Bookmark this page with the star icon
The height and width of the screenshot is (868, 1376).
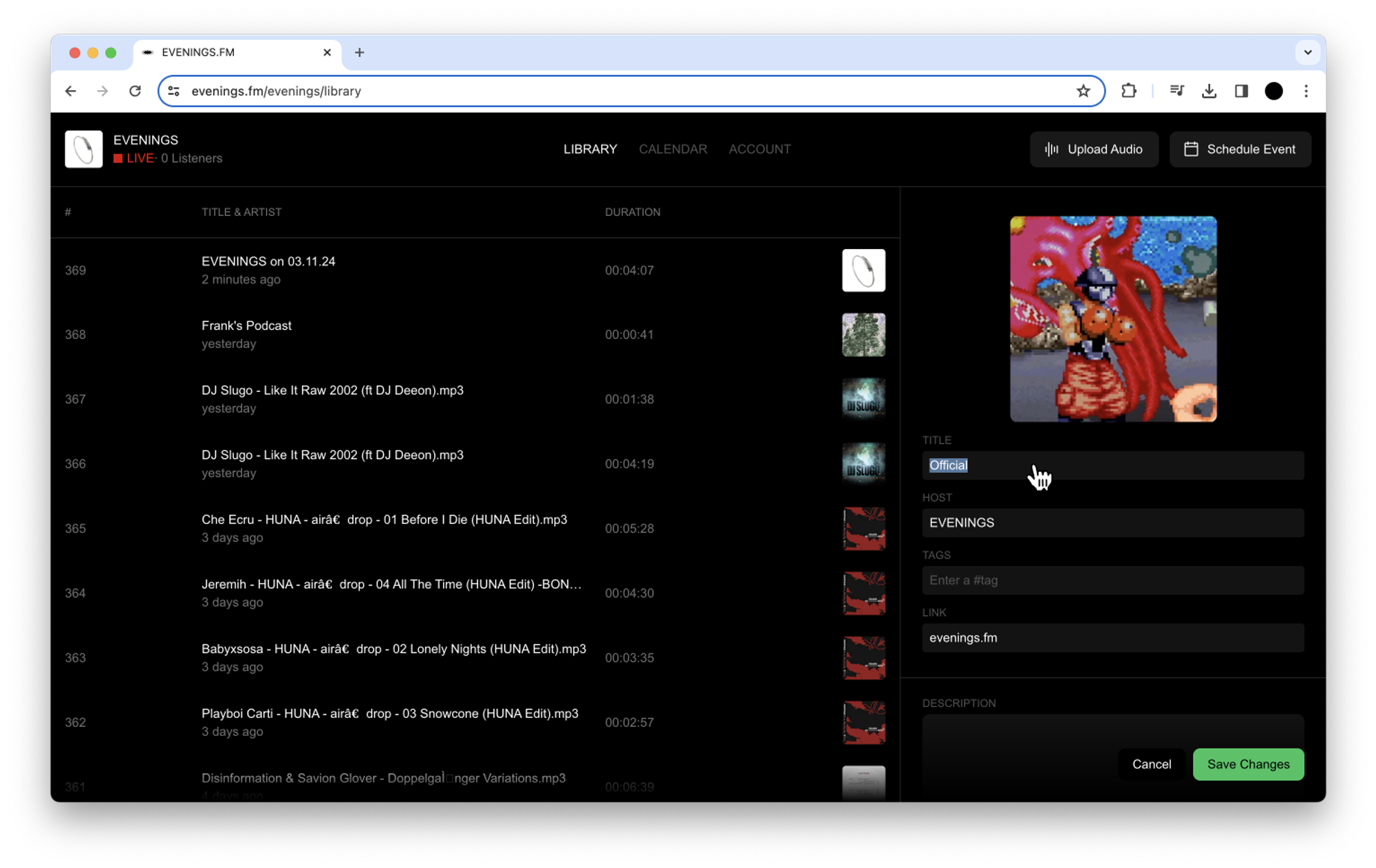tap(1084, 91)
